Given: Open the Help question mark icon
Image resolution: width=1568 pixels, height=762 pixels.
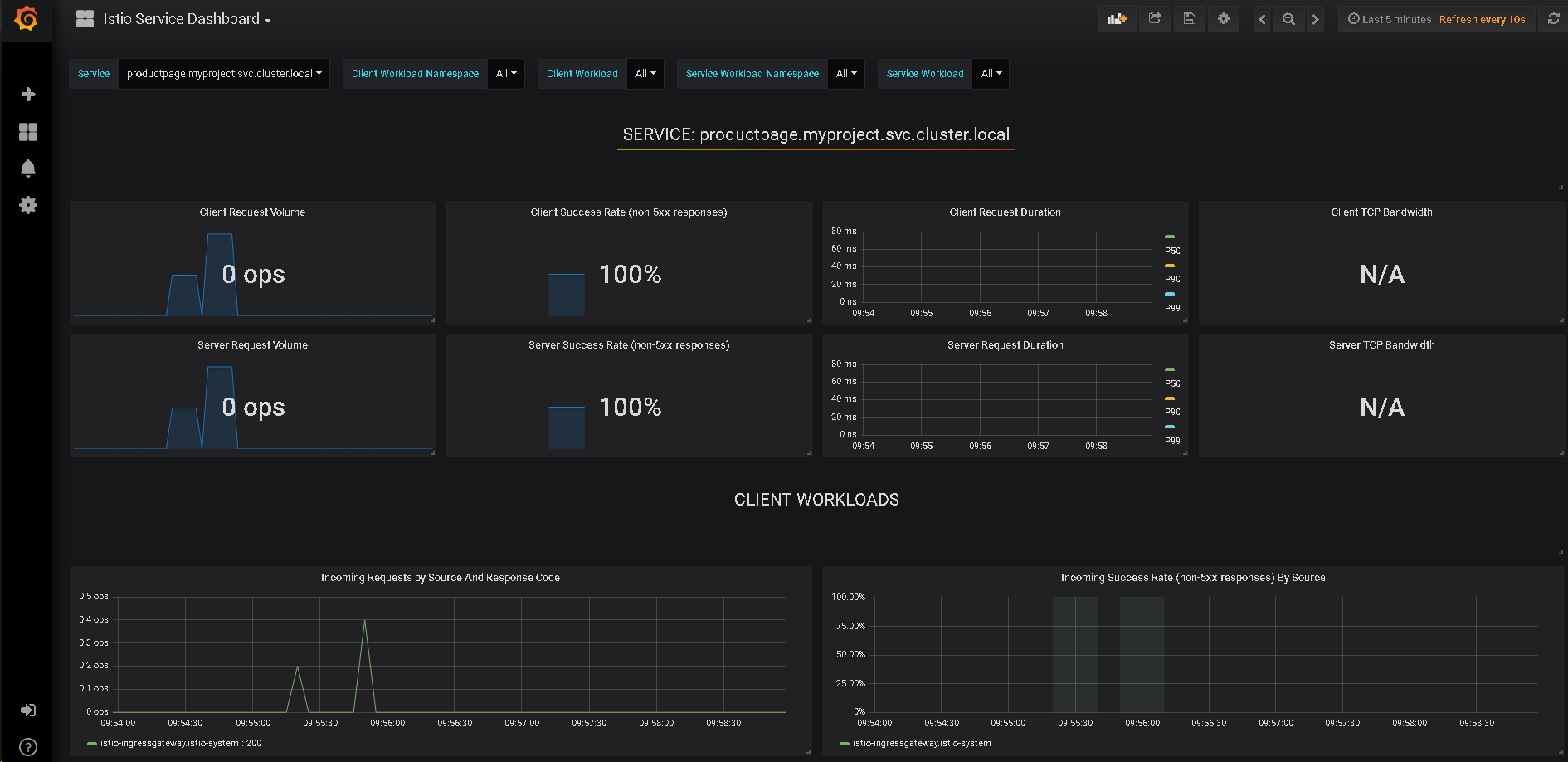Looking at the screenshot, I should click(28, 746).
